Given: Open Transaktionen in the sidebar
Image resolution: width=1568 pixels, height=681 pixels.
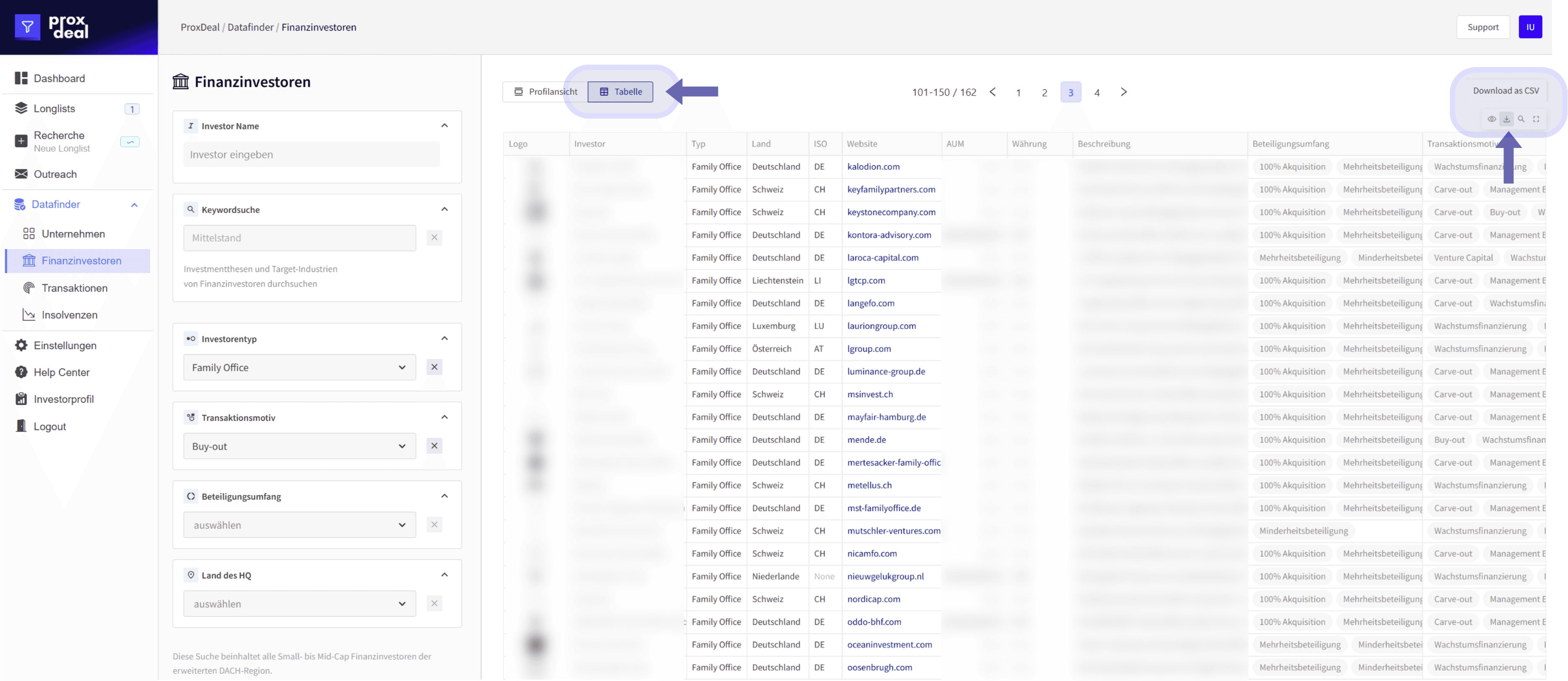Looking at the screenshot, I should tap(74, 287).
